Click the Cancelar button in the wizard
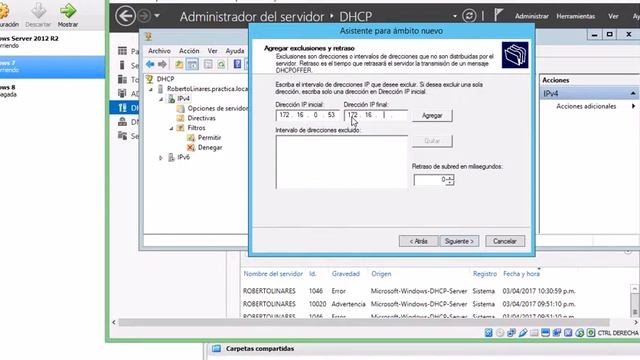 pyautogui.click(x=505, y=241)
